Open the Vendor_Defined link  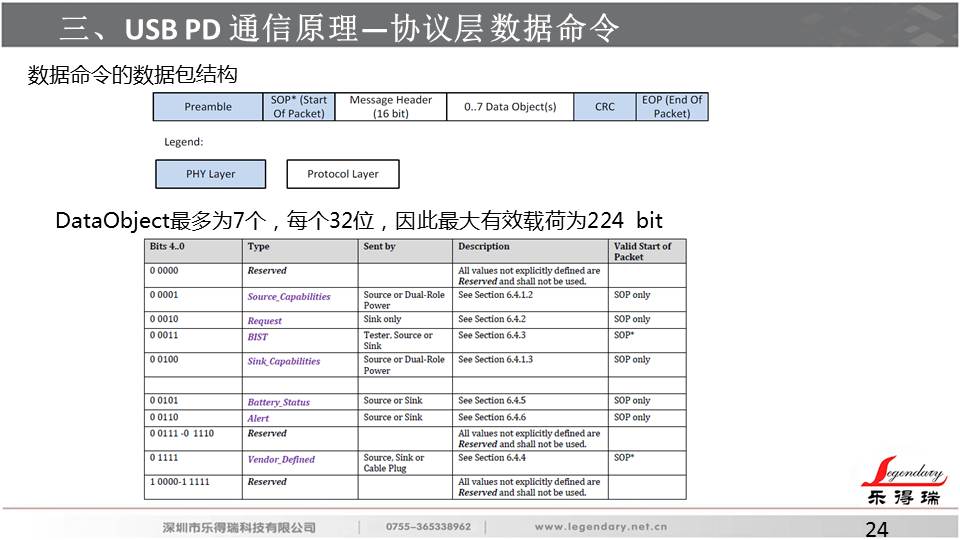point(281,460)
